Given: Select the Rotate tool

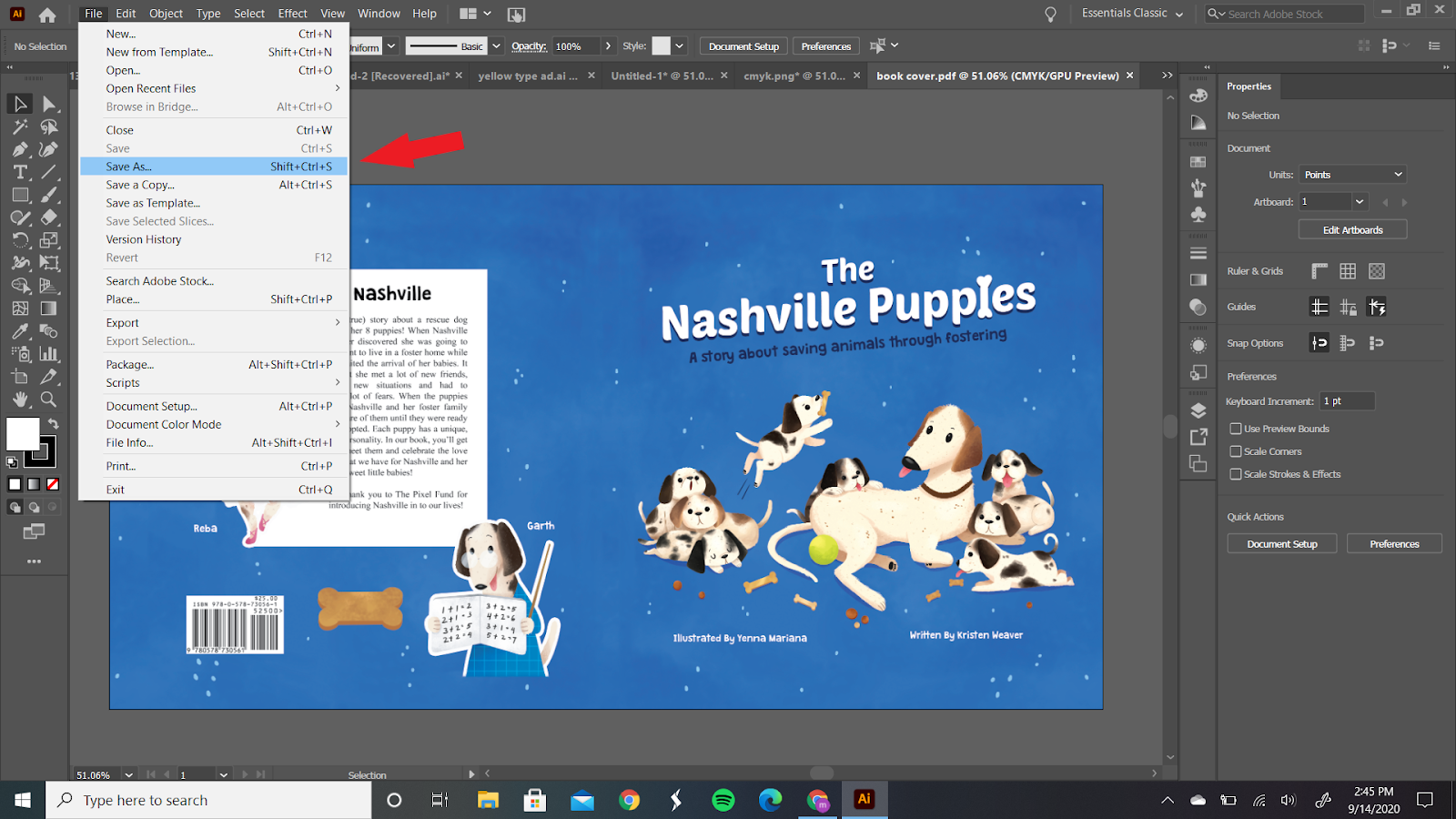Looking at the screenshot, I should 20,240.
